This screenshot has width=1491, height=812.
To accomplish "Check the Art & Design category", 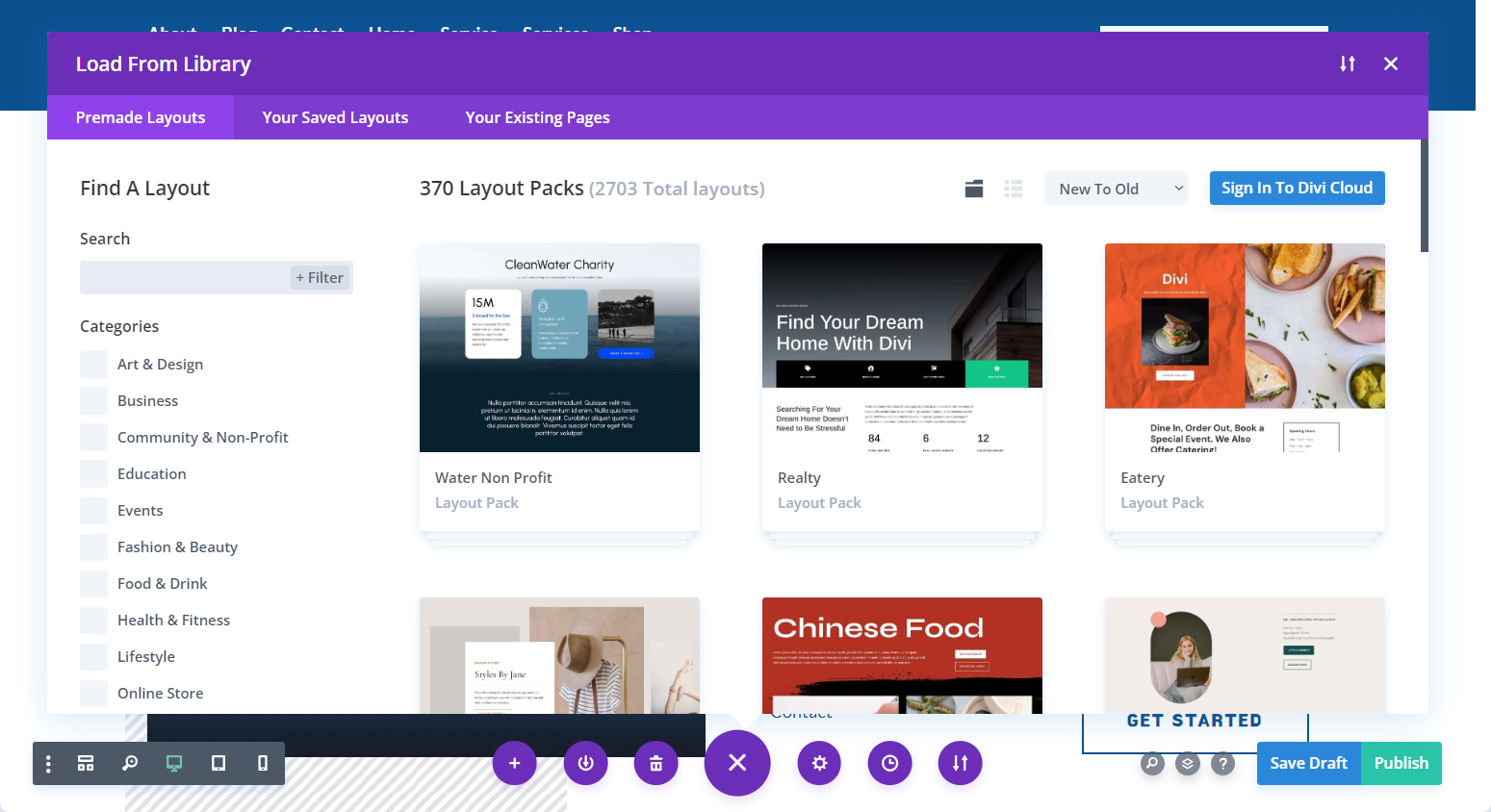I will click(94, 365).
